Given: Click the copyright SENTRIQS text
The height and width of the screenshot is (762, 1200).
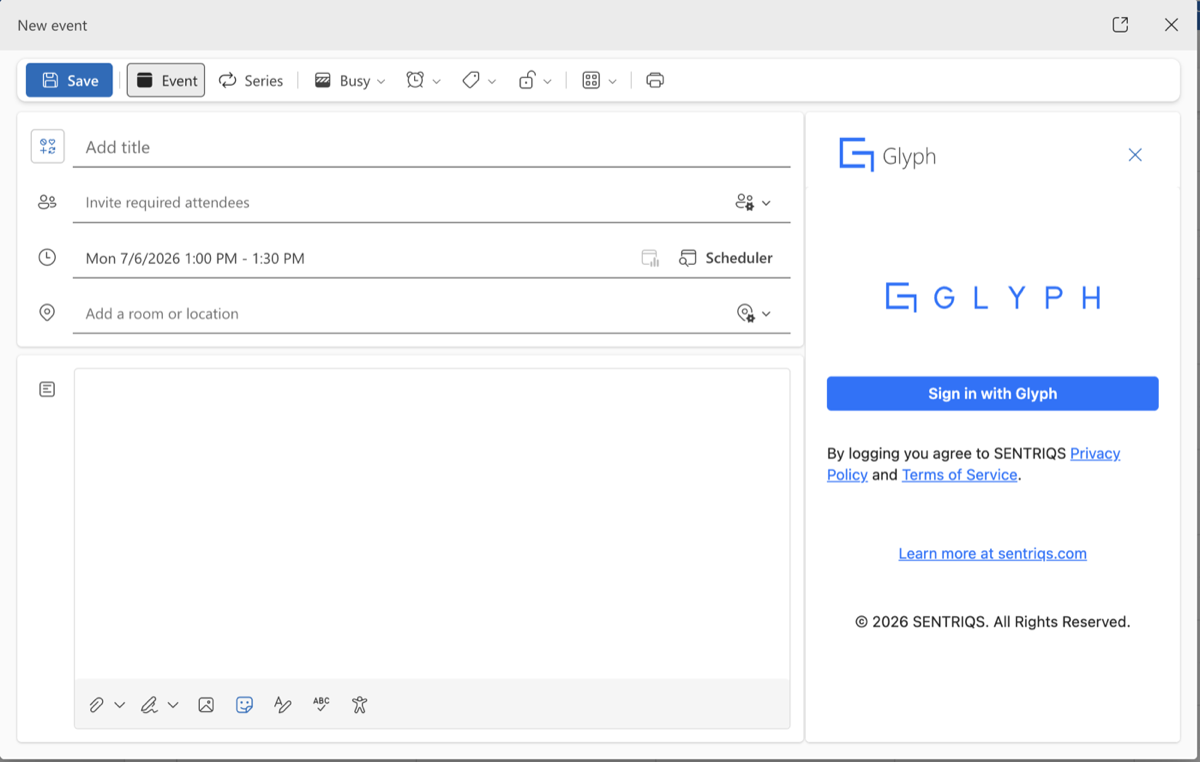Looking at the screenshot, I should pyautogui.click(x=993, y=622).
